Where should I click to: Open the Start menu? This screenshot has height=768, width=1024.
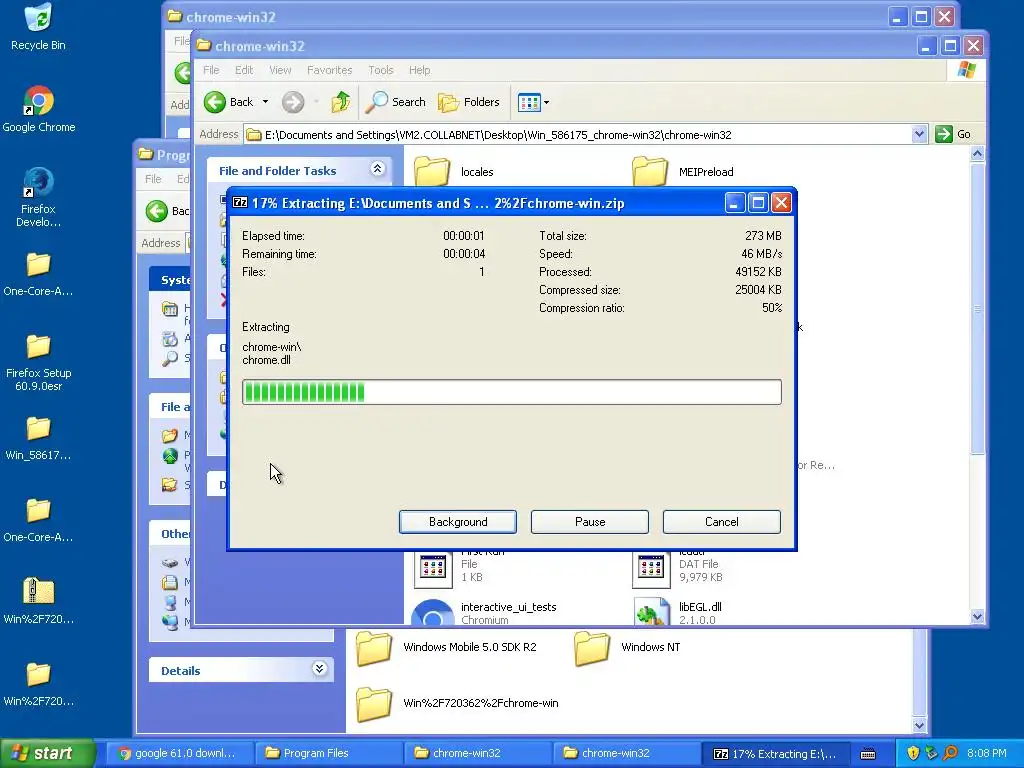pyautogui.click(x=47, y=753)
